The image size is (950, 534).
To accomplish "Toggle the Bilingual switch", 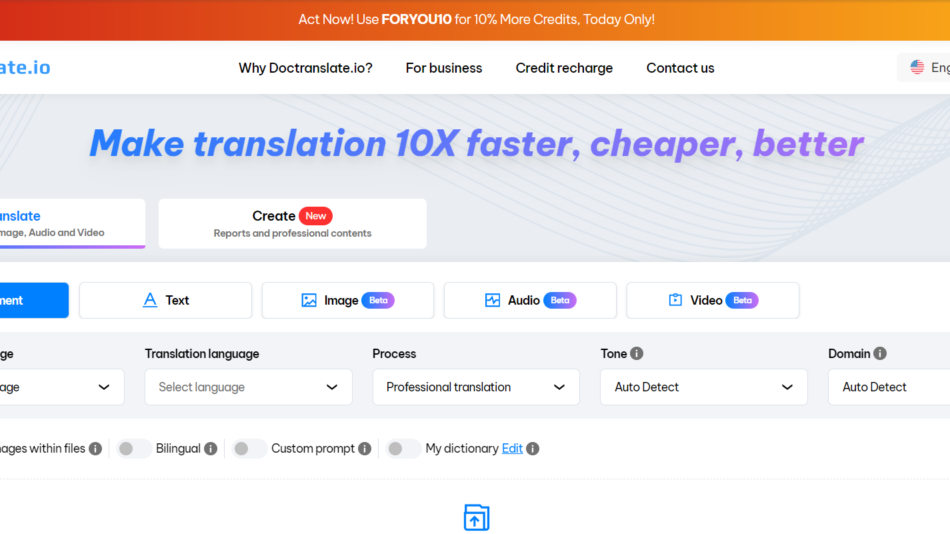I will pyautogui.click(x=133, y=449).
